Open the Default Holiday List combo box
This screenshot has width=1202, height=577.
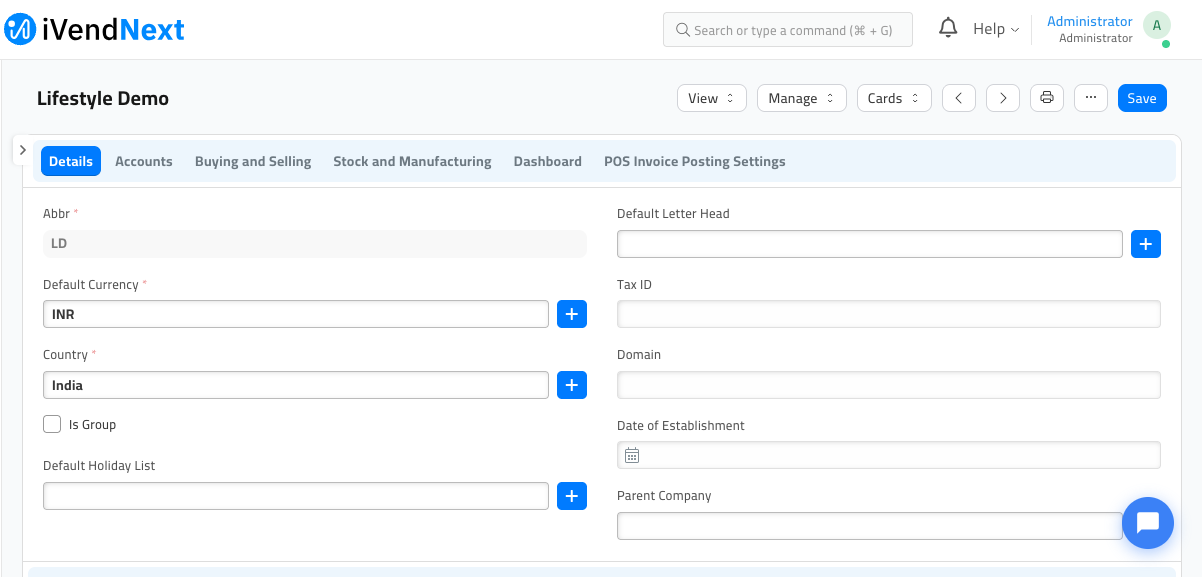tap(296, 496)
